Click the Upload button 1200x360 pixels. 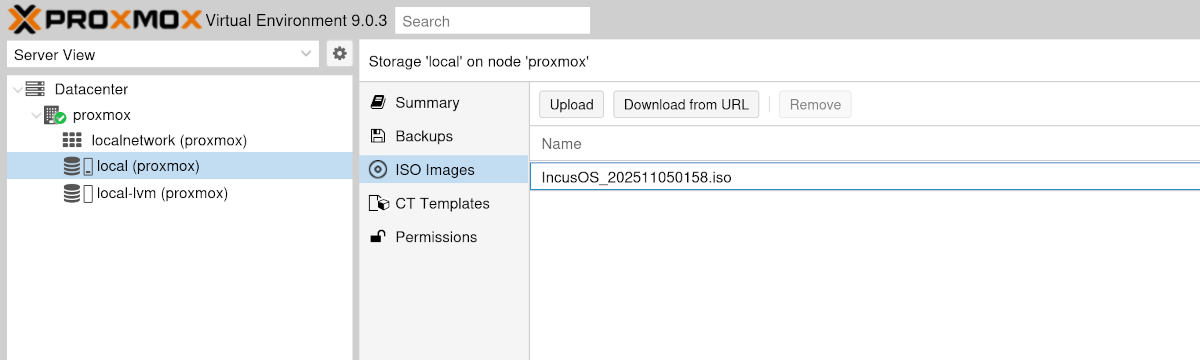coord(572,104)
